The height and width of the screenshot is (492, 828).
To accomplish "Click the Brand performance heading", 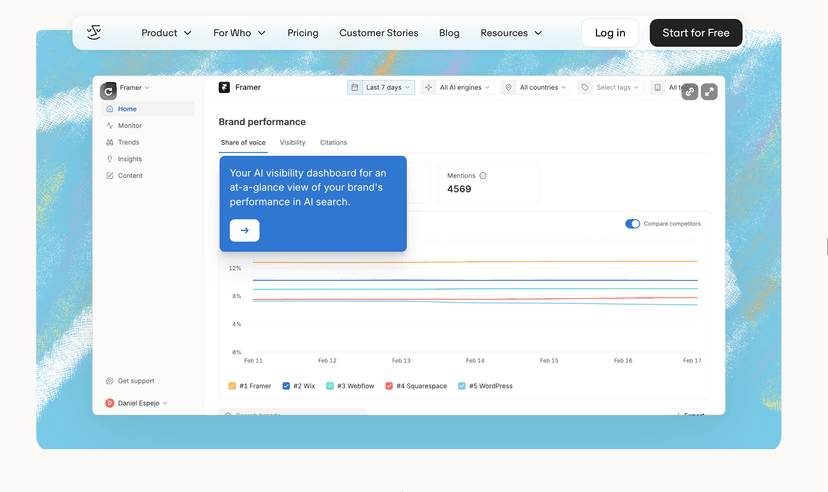I will [262, 122].
